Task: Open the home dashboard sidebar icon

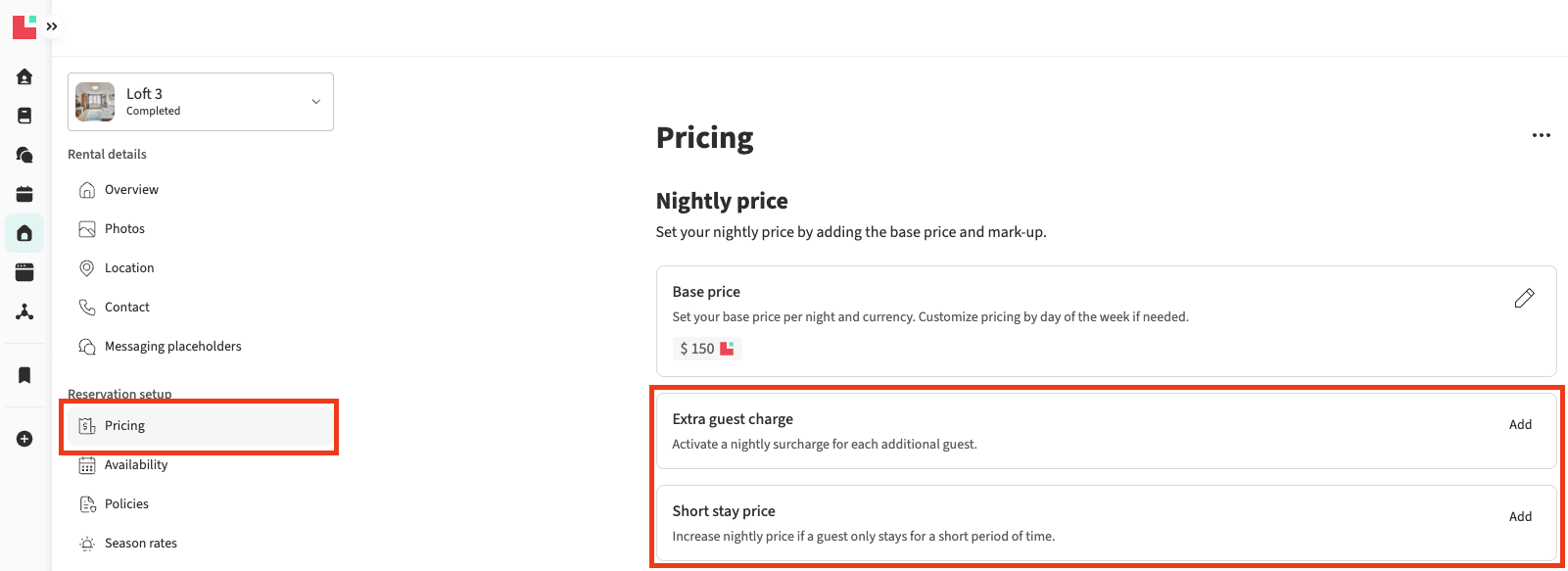Action: pyautogui.click(x=24, y=76)
